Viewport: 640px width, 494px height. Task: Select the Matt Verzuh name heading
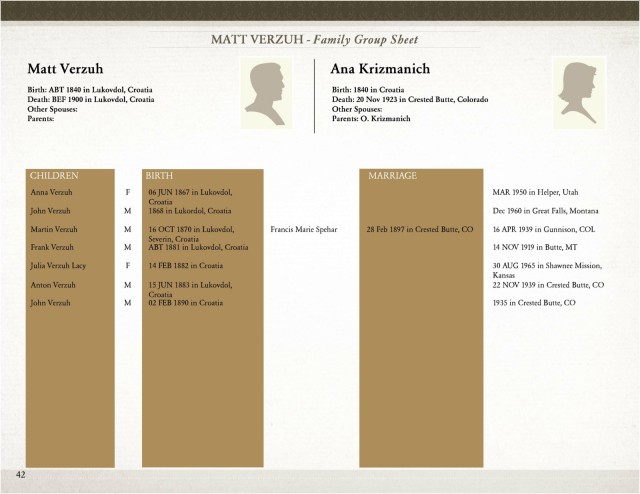(65, 69)
